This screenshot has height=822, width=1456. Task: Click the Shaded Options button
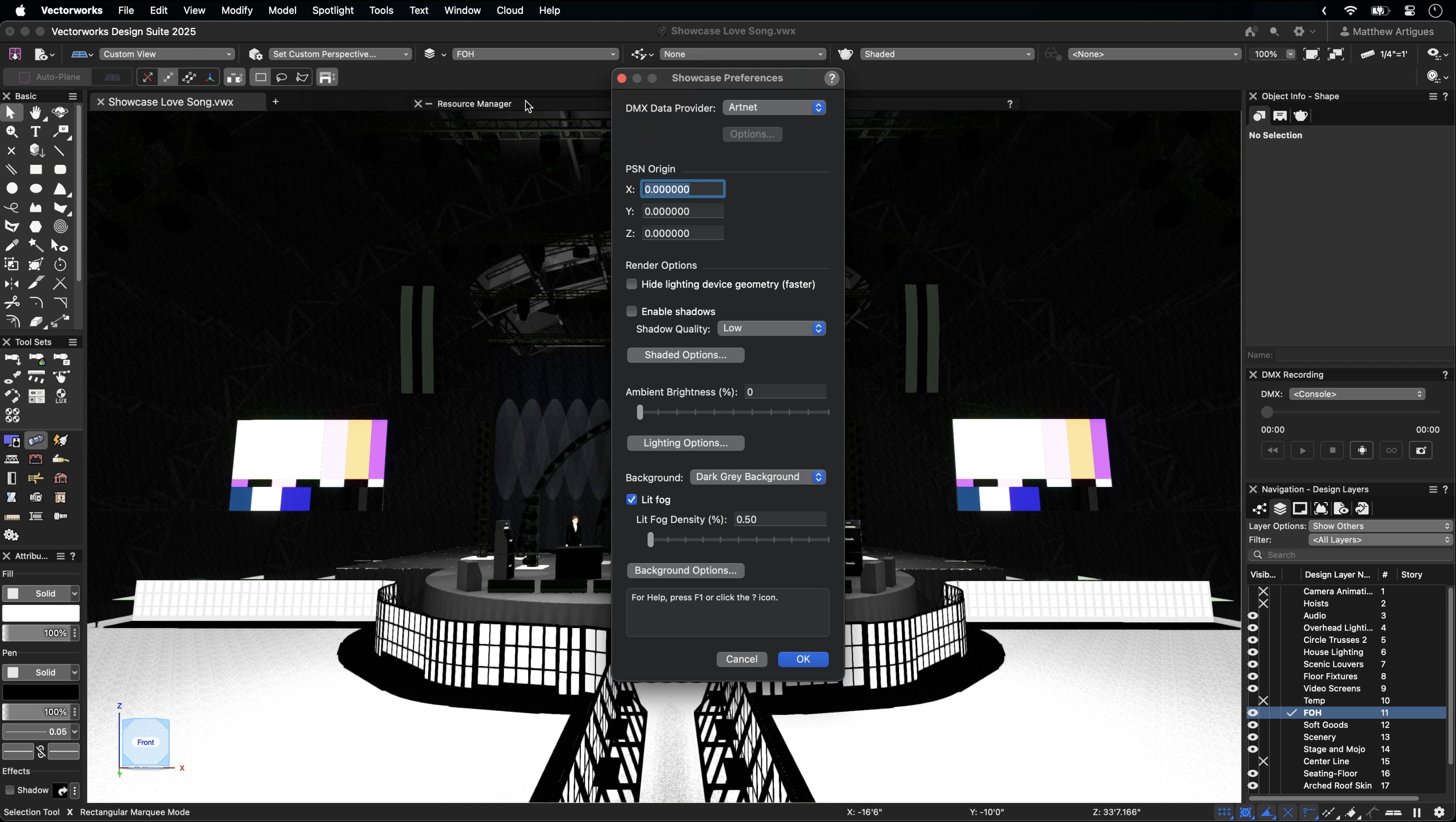click(x=685, y=355)
